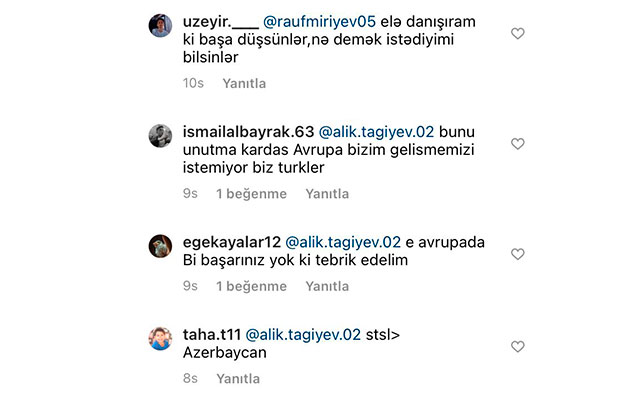Image resolution: width=637 pixels, height=400 pixels.
Task: Open the @raufmiriyev05 mention link
Action: click(x=319, y=22)
